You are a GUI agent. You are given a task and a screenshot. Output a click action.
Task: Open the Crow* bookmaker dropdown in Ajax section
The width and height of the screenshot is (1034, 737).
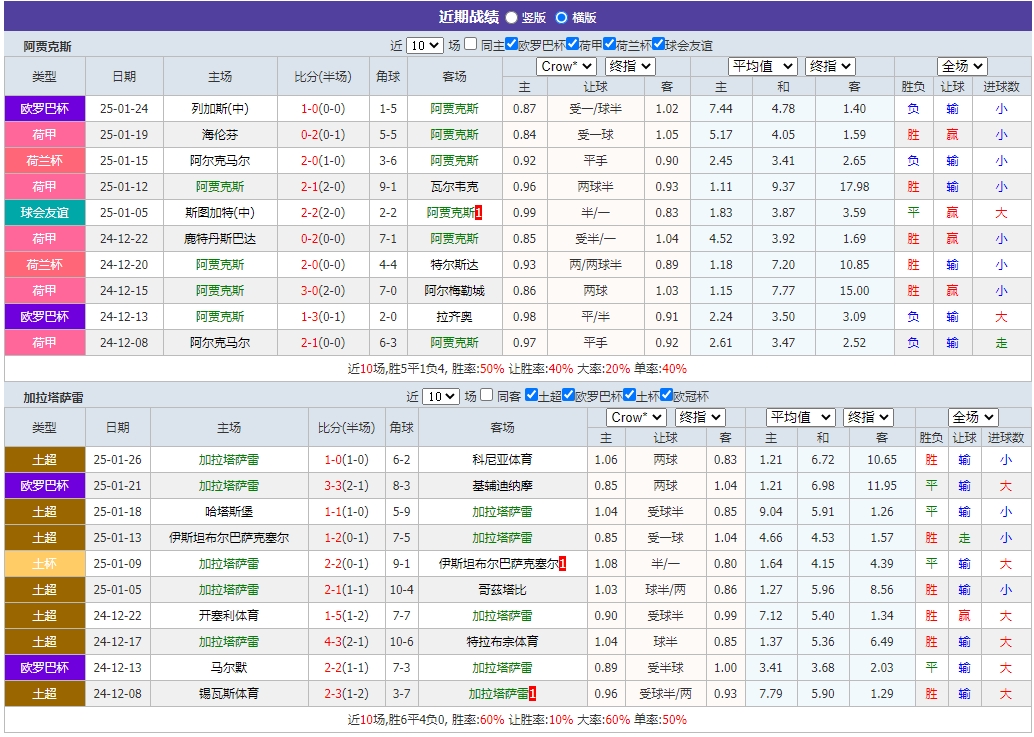click(x=565, y=65)
